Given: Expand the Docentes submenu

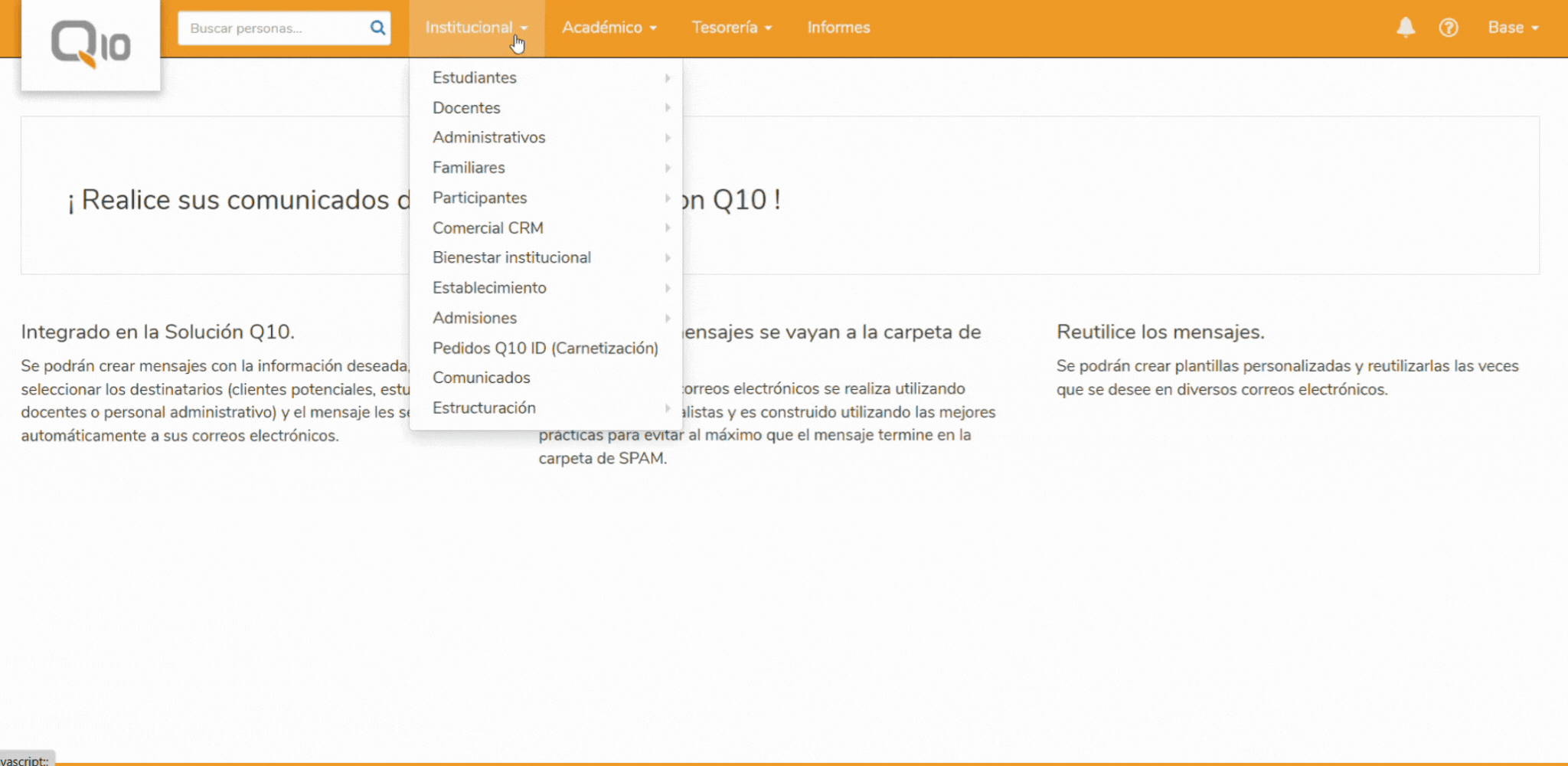Looking at the screenshot, I should pos(466,107).
